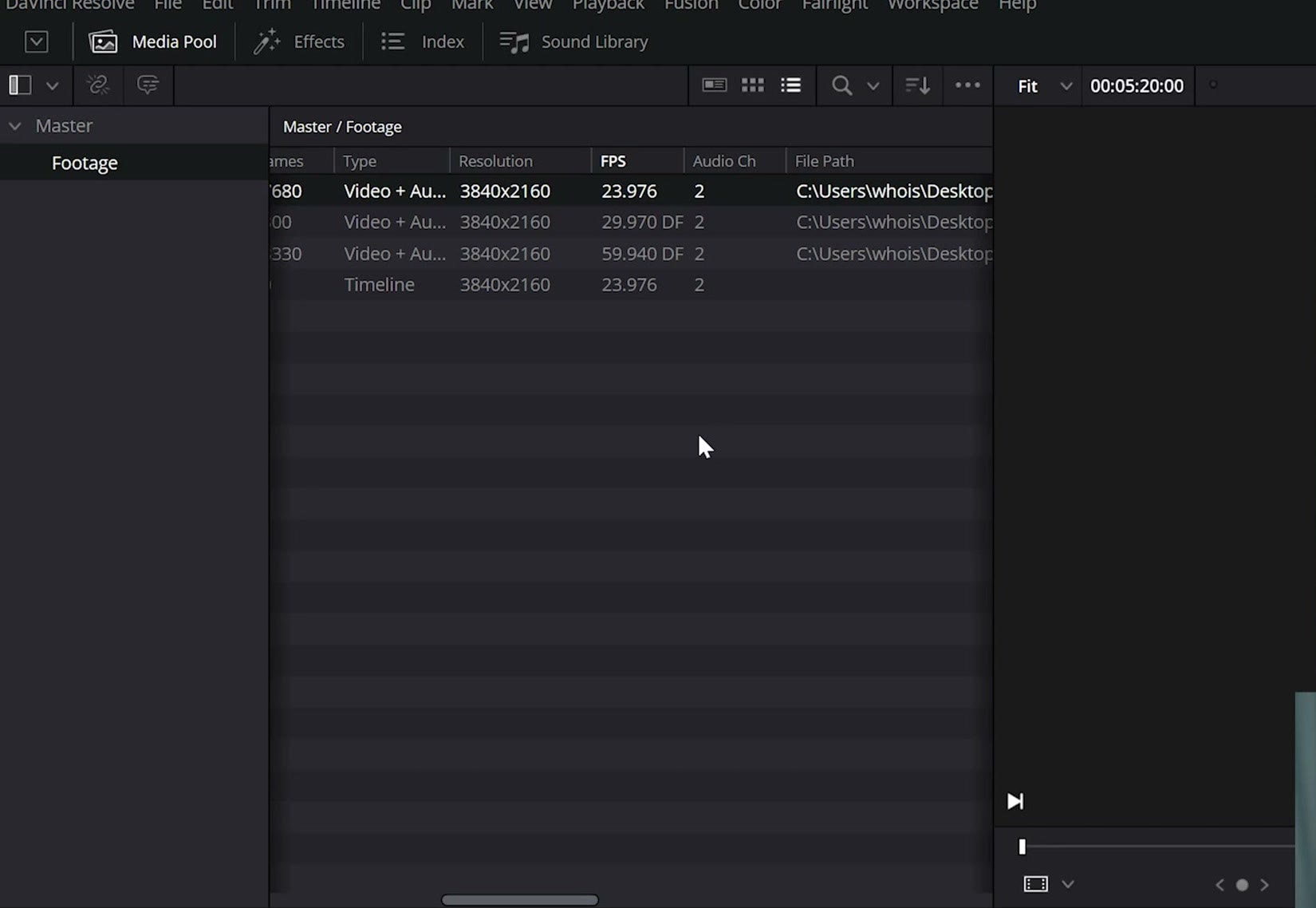Open the bin list layout dropdown arrow

(52, 85)
